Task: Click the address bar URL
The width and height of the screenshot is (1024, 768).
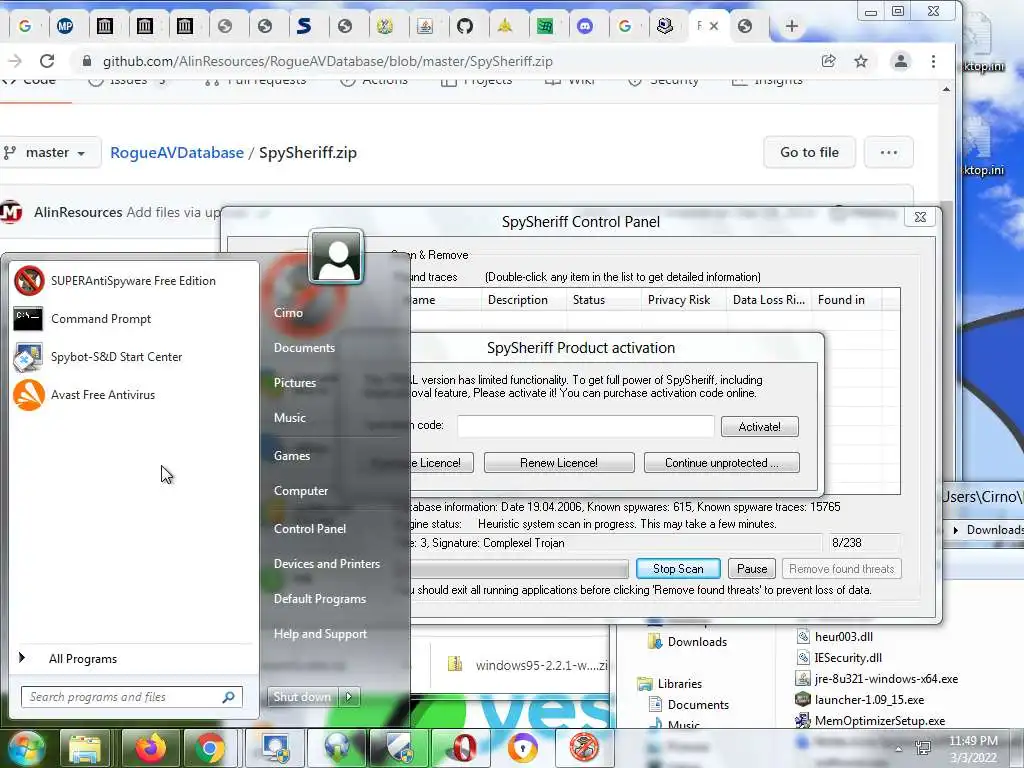Action: point(327,61)
